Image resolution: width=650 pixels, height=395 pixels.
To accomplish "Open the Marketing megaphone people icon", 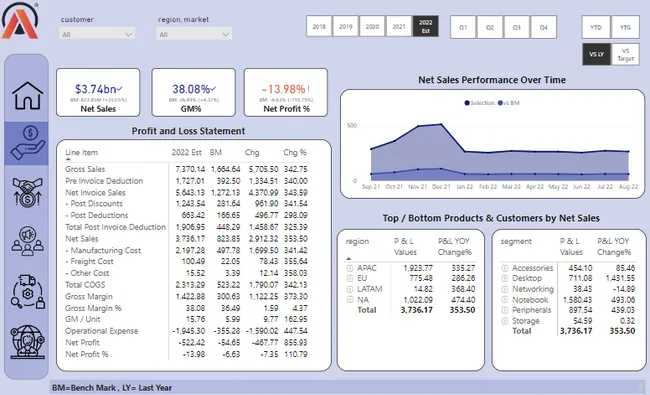I will tap(27, 240).
